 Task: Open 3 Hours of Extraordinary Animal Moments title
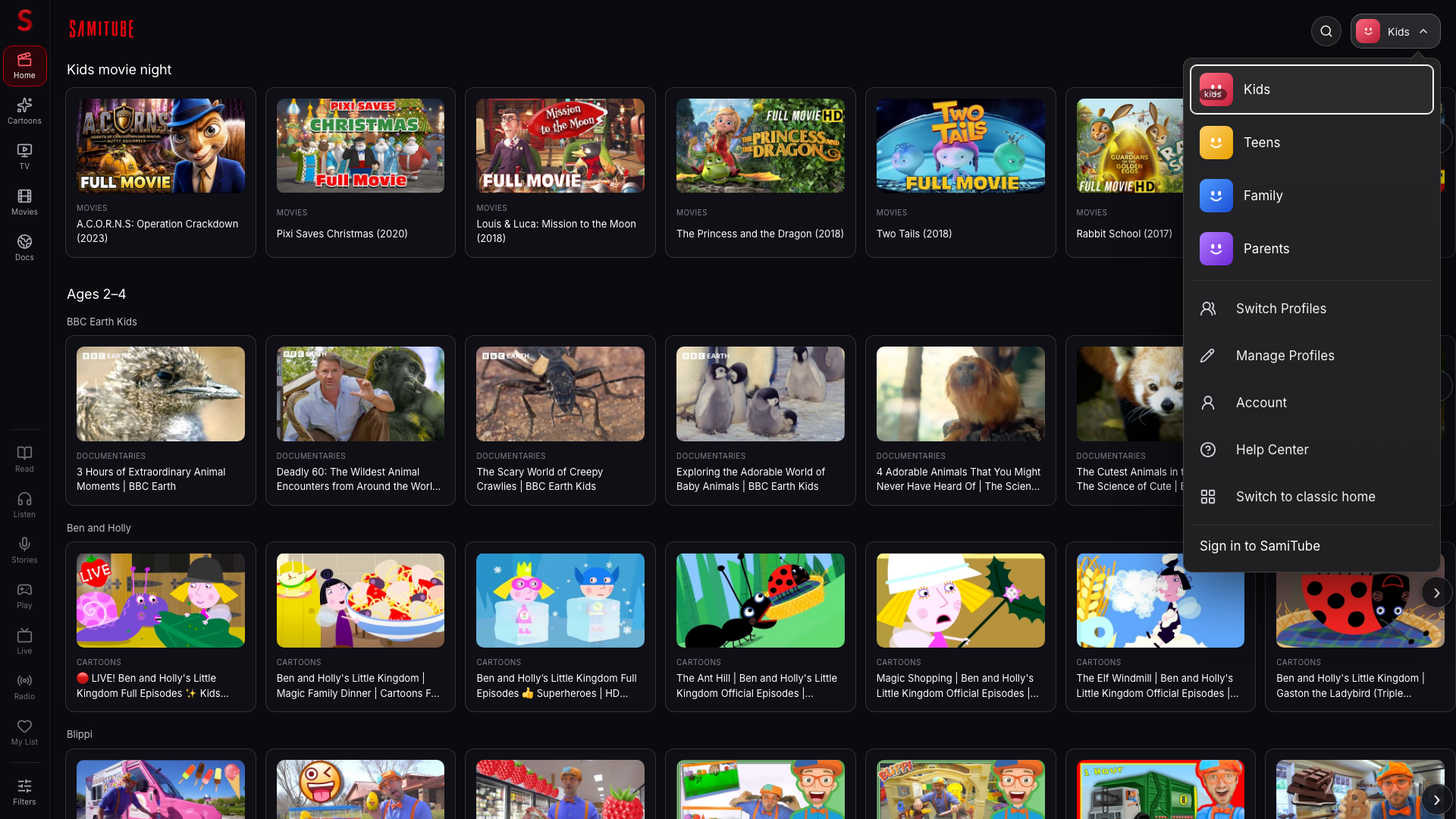[x=151, y=479]
